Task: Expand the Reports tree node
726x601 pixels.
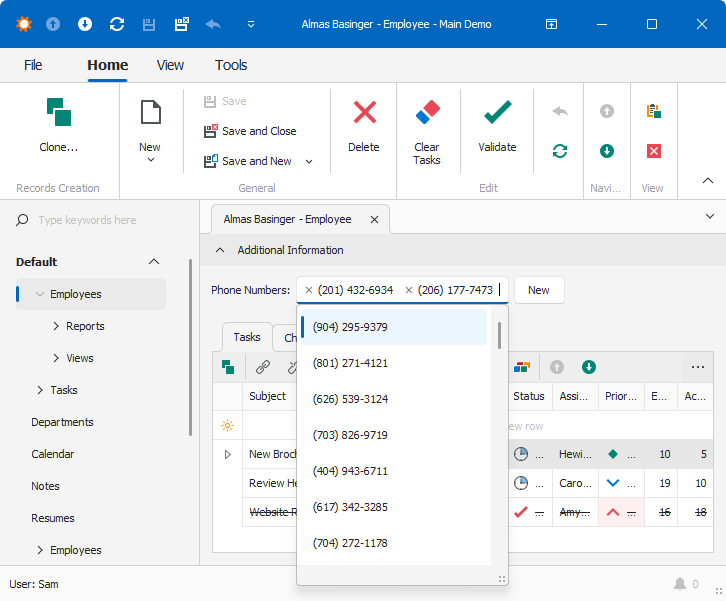Action: [x=56, y=326]
